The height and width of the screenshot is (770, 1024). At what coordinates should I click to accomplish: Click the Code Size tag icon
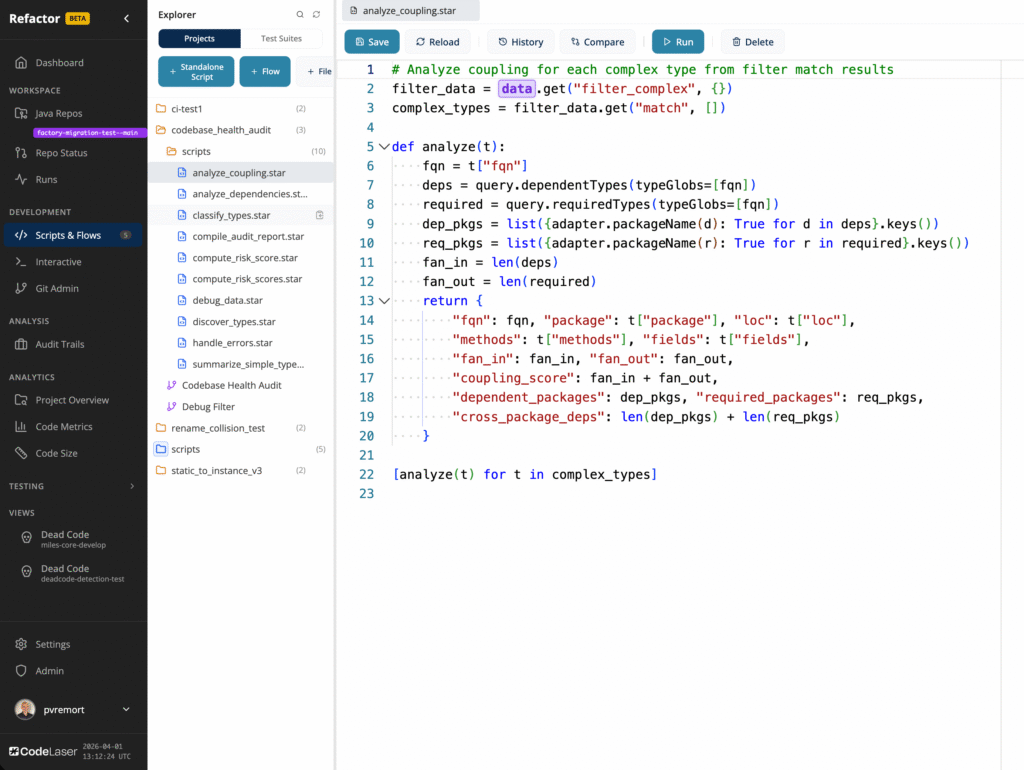click(21, 453)
